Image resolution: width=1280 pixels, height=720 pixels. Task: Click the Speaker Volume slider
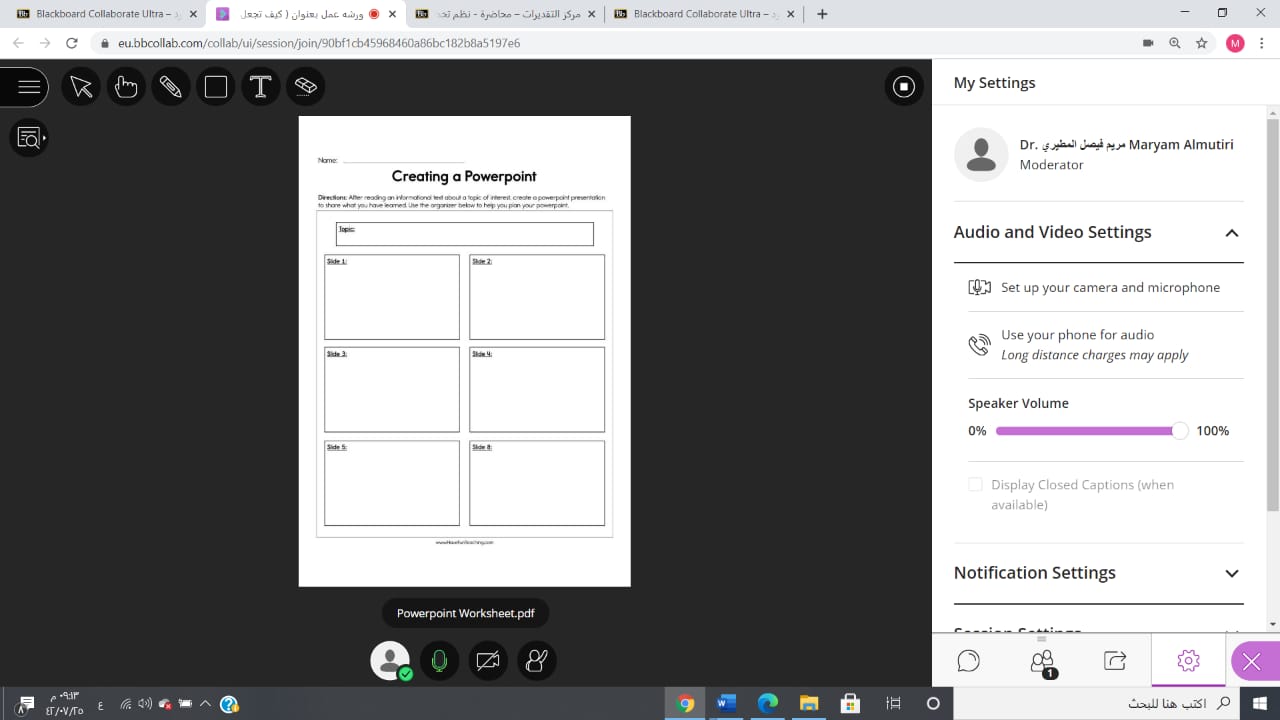1085,431
